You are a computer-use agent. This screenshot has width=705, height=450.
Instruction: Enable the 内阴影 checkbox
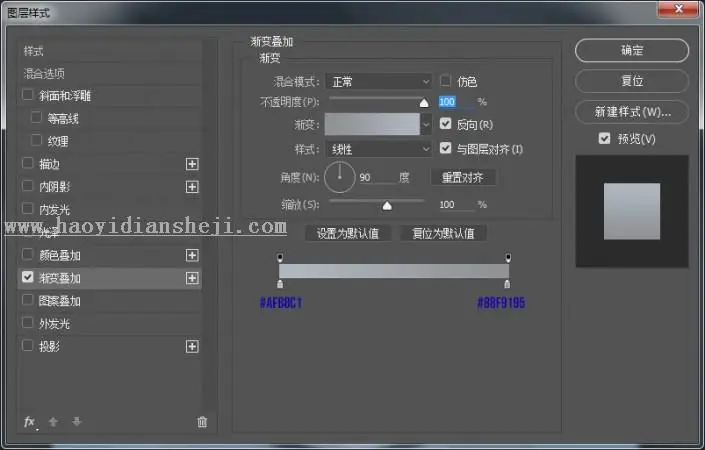pyautogui.click(x=27, y=186)
